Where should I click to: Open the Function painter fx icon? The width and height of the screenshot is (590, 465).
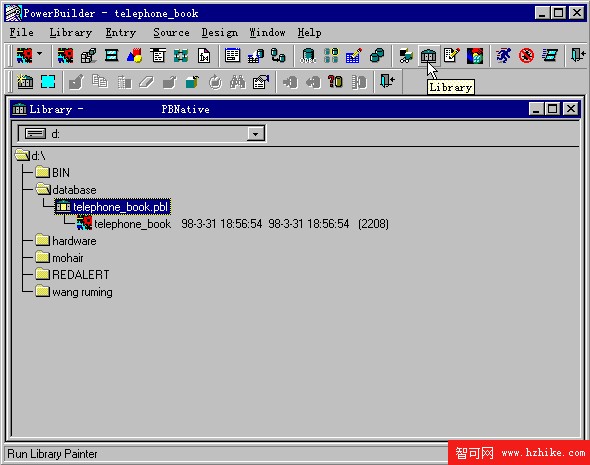point(204,56)
